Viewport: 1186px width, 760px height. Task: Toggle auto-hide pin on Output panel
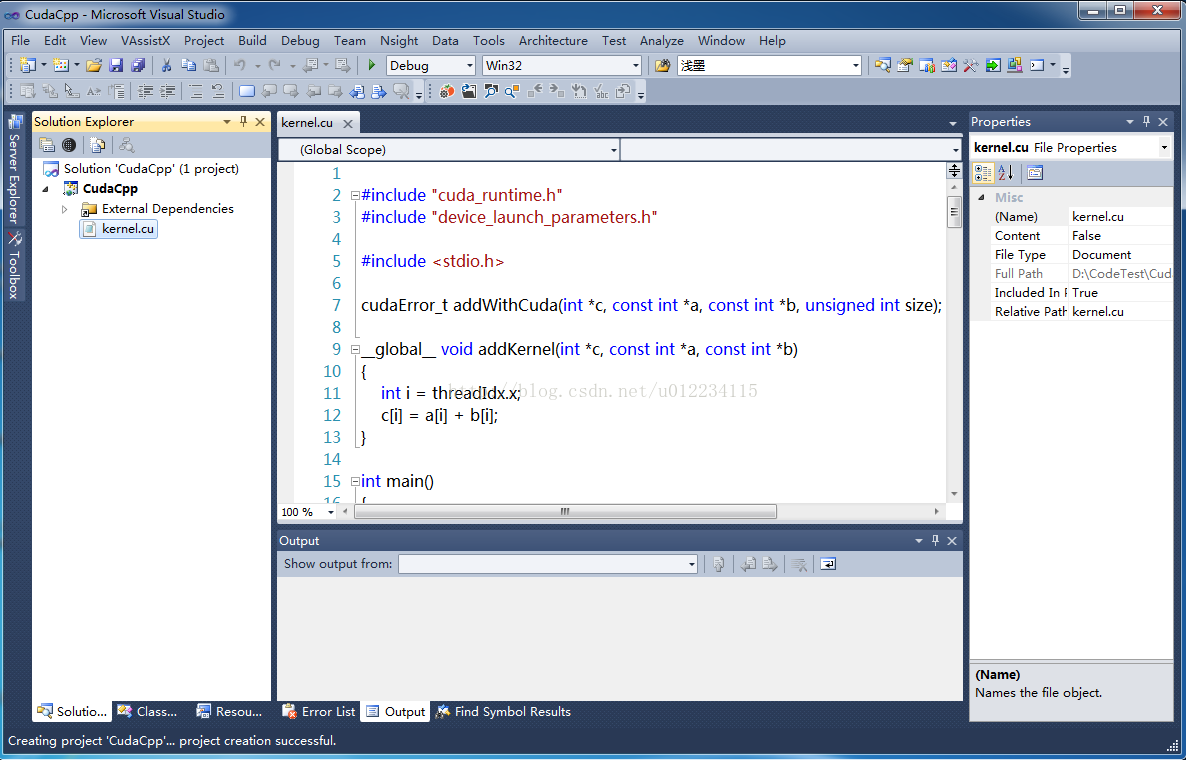point(936,541)
